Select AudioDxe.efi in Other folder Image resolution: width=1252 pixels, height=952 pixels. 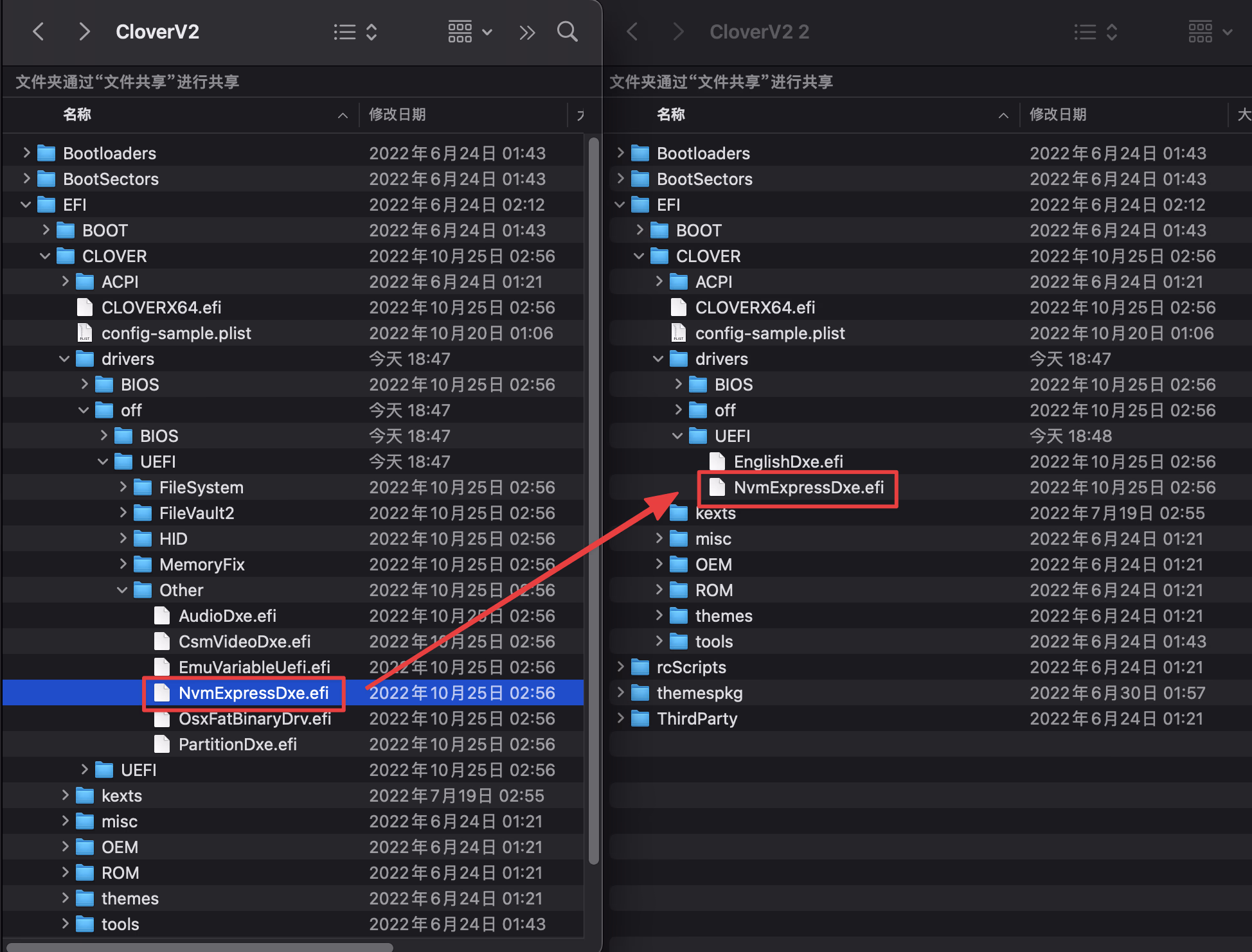(227, 616)
